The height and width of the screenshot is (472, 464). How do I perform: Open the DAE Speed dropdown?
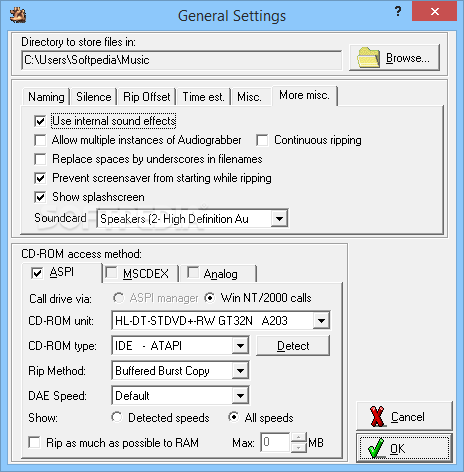(x=240, y=396)
